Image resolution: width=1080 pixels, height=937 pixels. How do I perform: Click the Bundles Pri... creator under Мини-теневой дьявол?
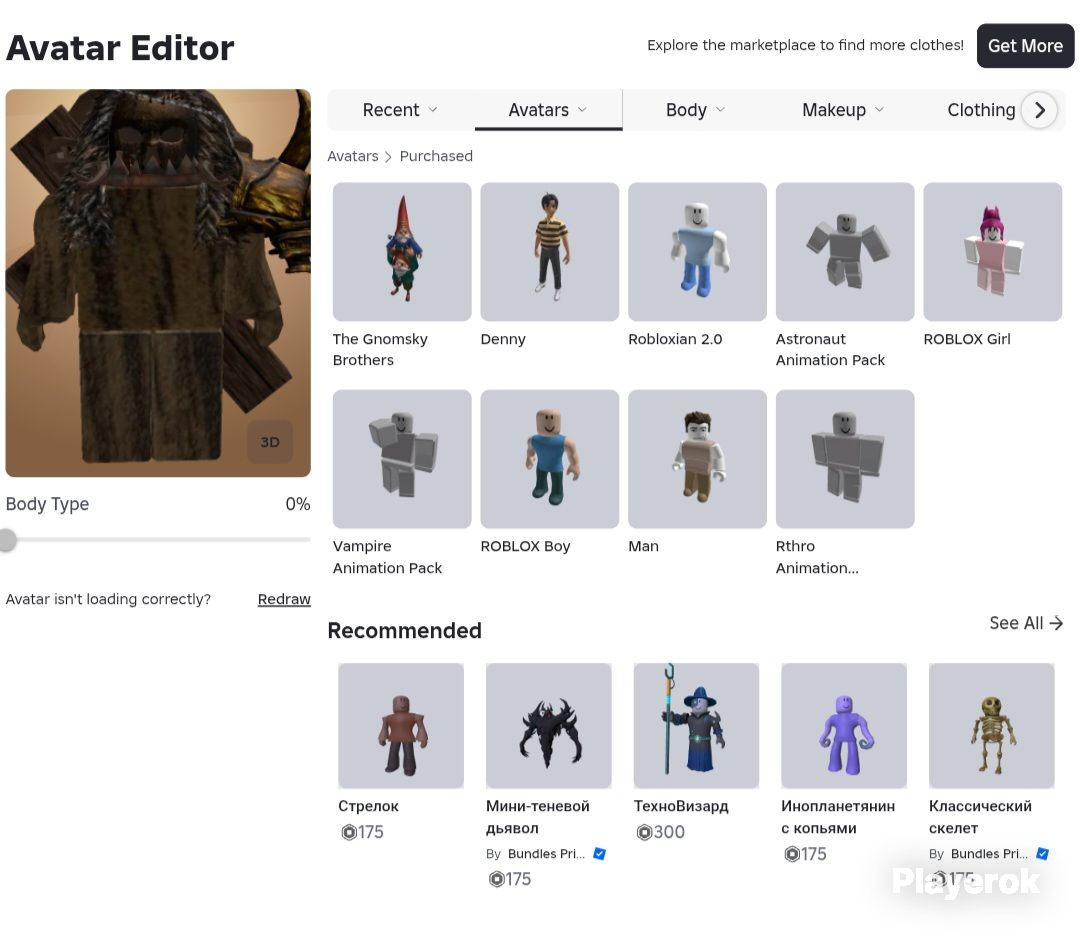pos(546,854)
